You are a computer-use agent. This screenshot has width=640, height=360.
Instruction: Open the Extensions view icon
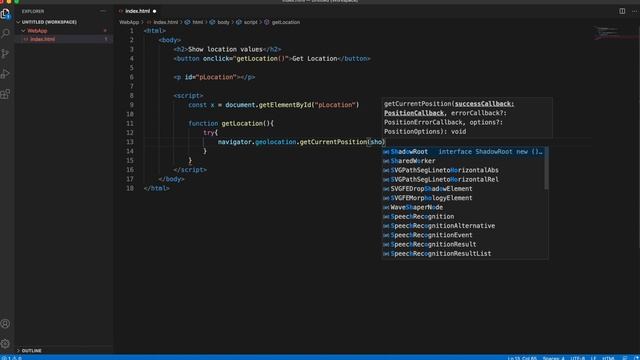coord(5,94)
